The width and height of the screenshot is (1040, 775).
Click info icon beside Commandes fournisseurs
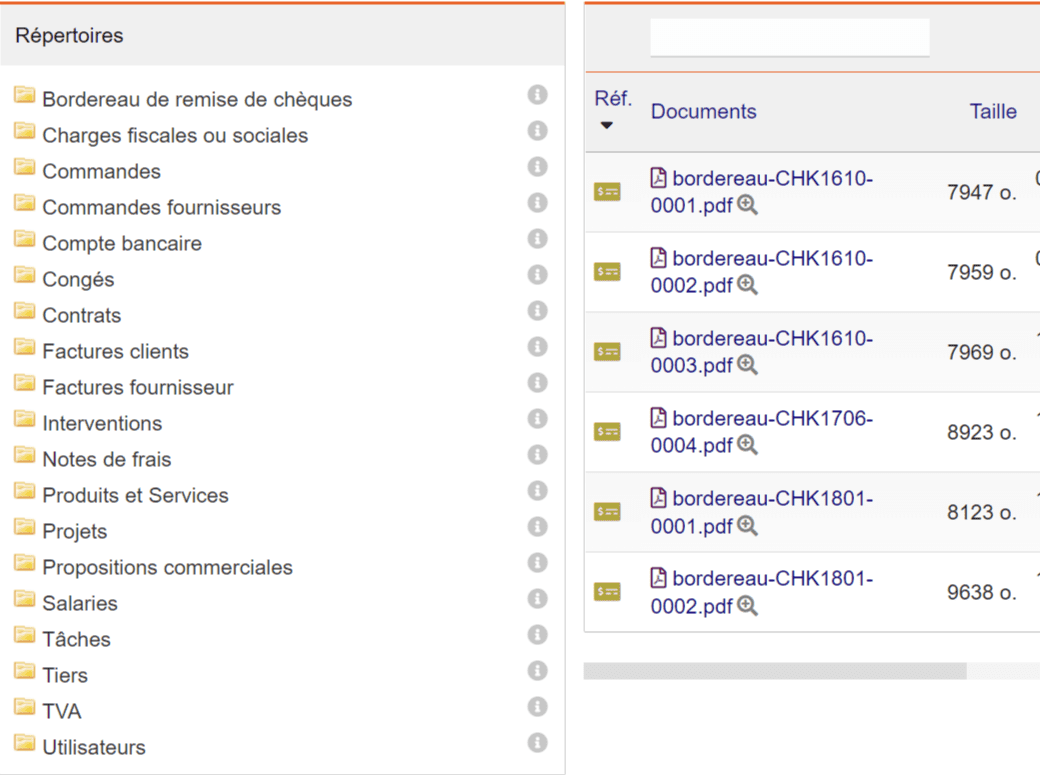(537, 203)
